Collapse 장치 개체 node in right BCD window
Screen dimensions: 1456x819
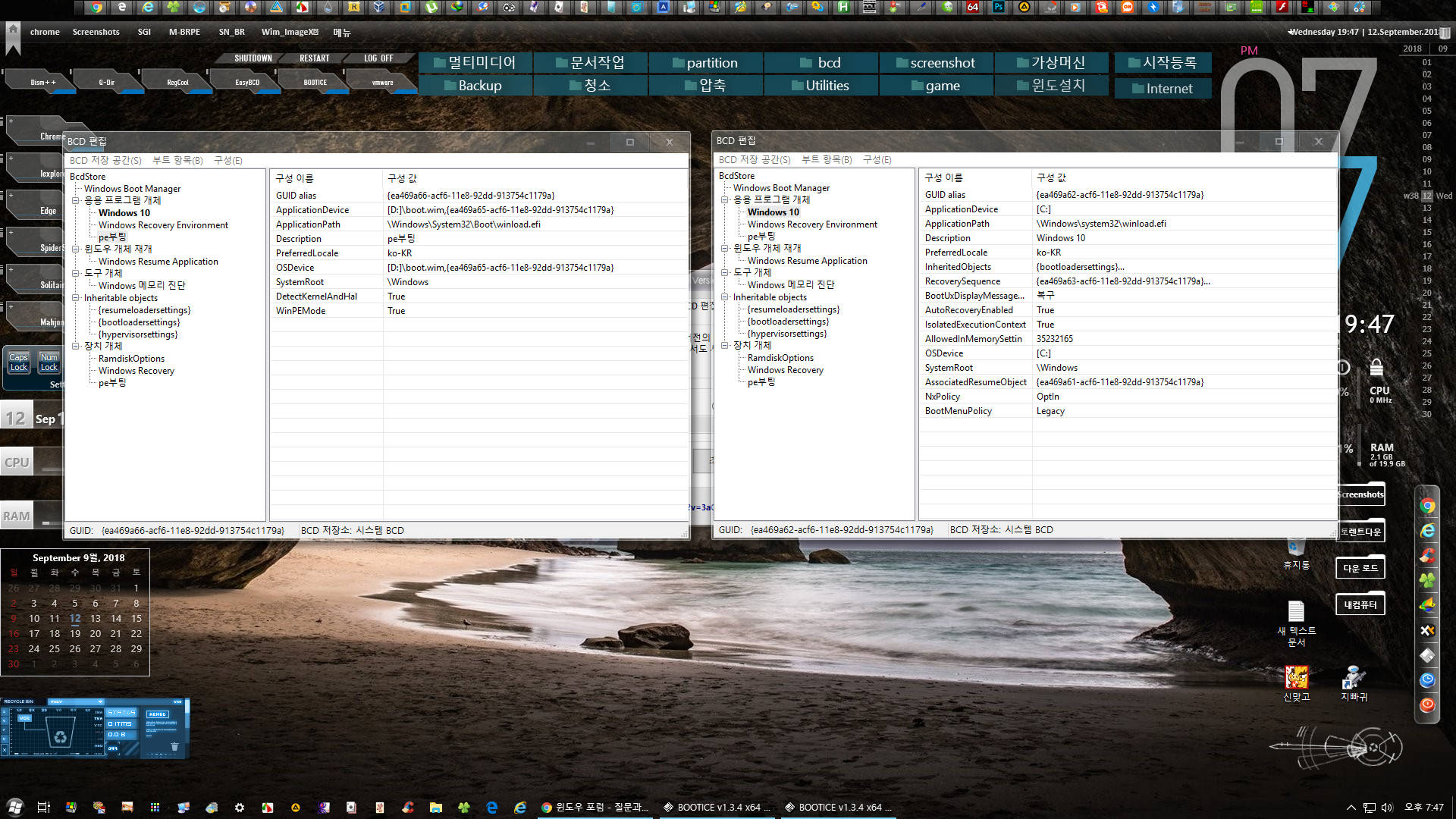[725, 346]
